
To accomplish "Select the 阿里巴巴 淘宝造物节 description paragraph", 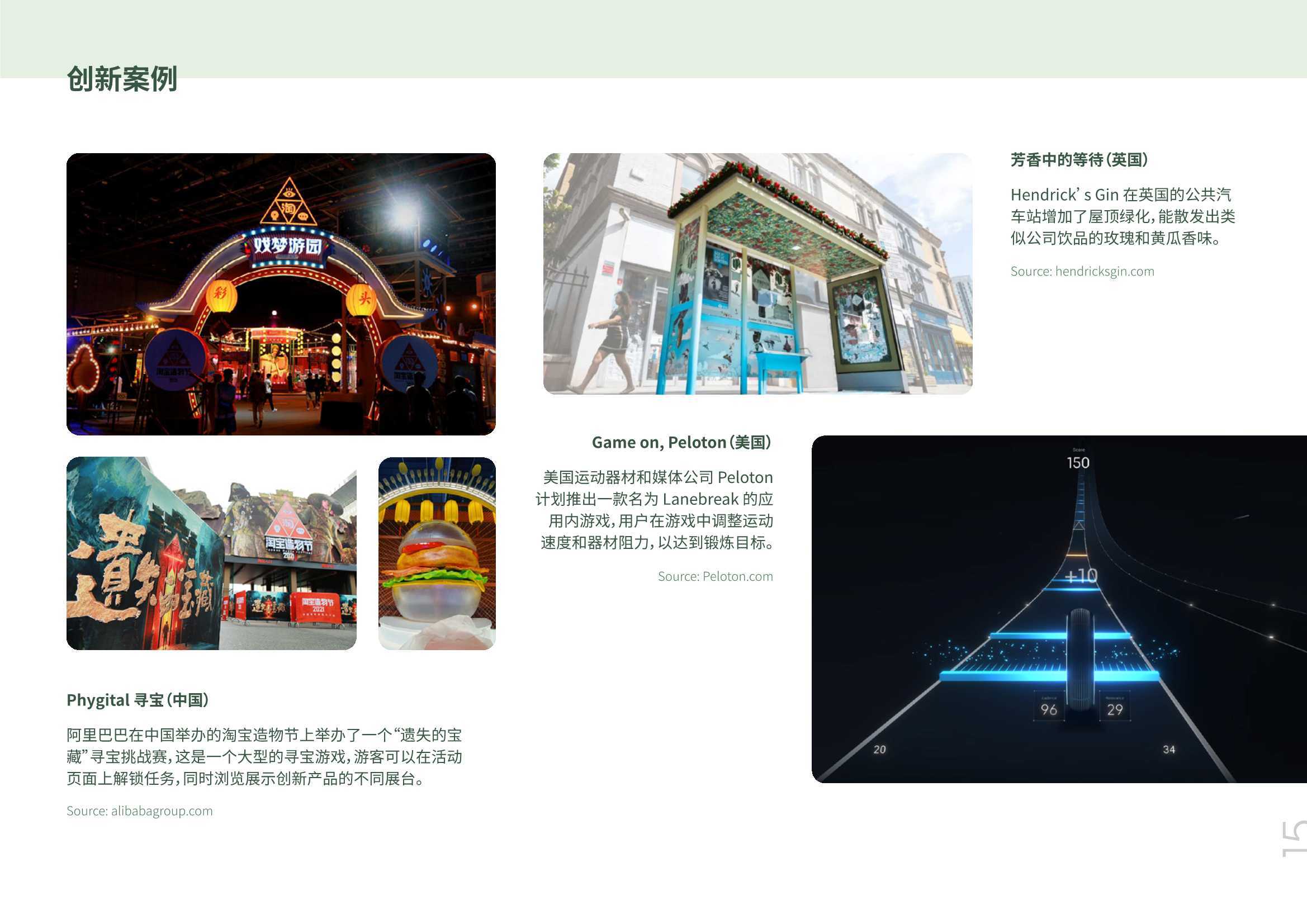I will [264, 757].
